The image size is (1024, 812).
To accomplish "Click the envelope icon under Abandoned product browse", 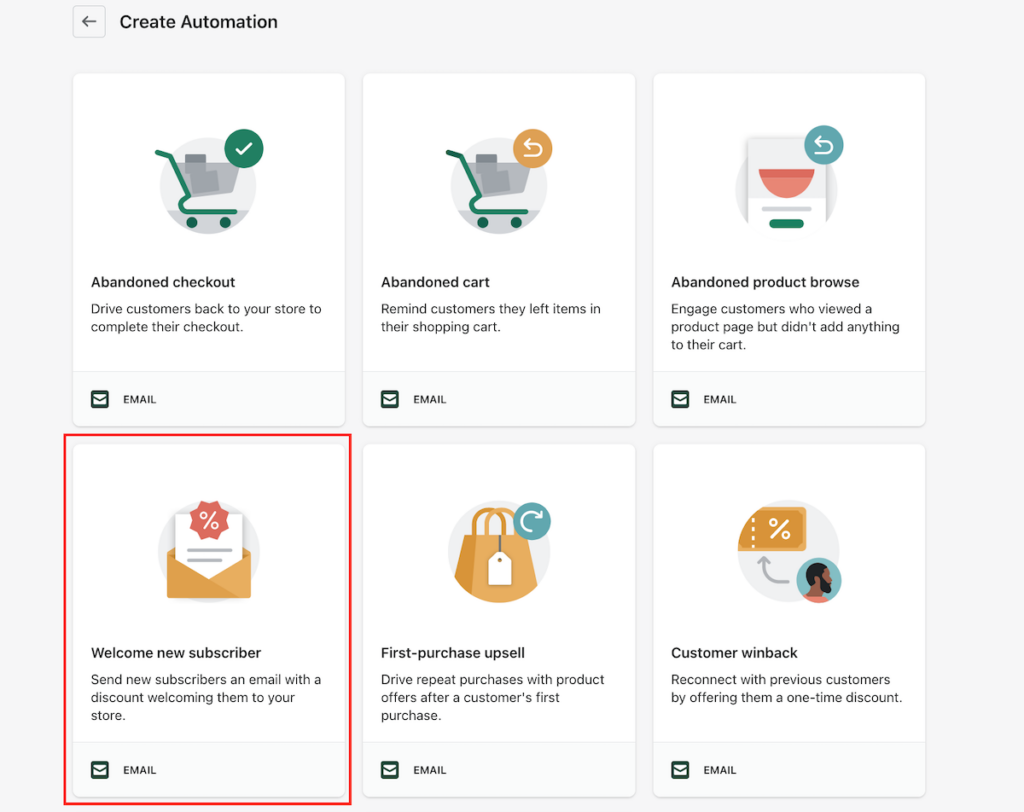I will click(680, 399).
